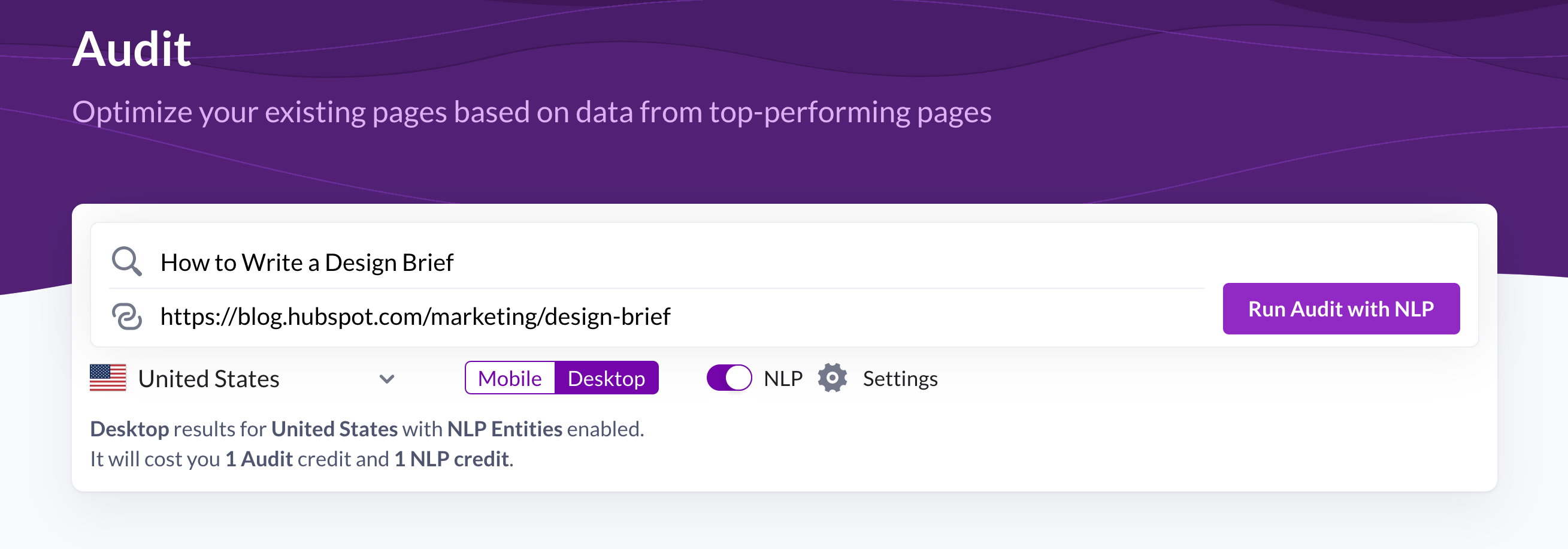Switch audit results to Mobile
This screenshot has width=1568, height=549.
tap(510, 378)
